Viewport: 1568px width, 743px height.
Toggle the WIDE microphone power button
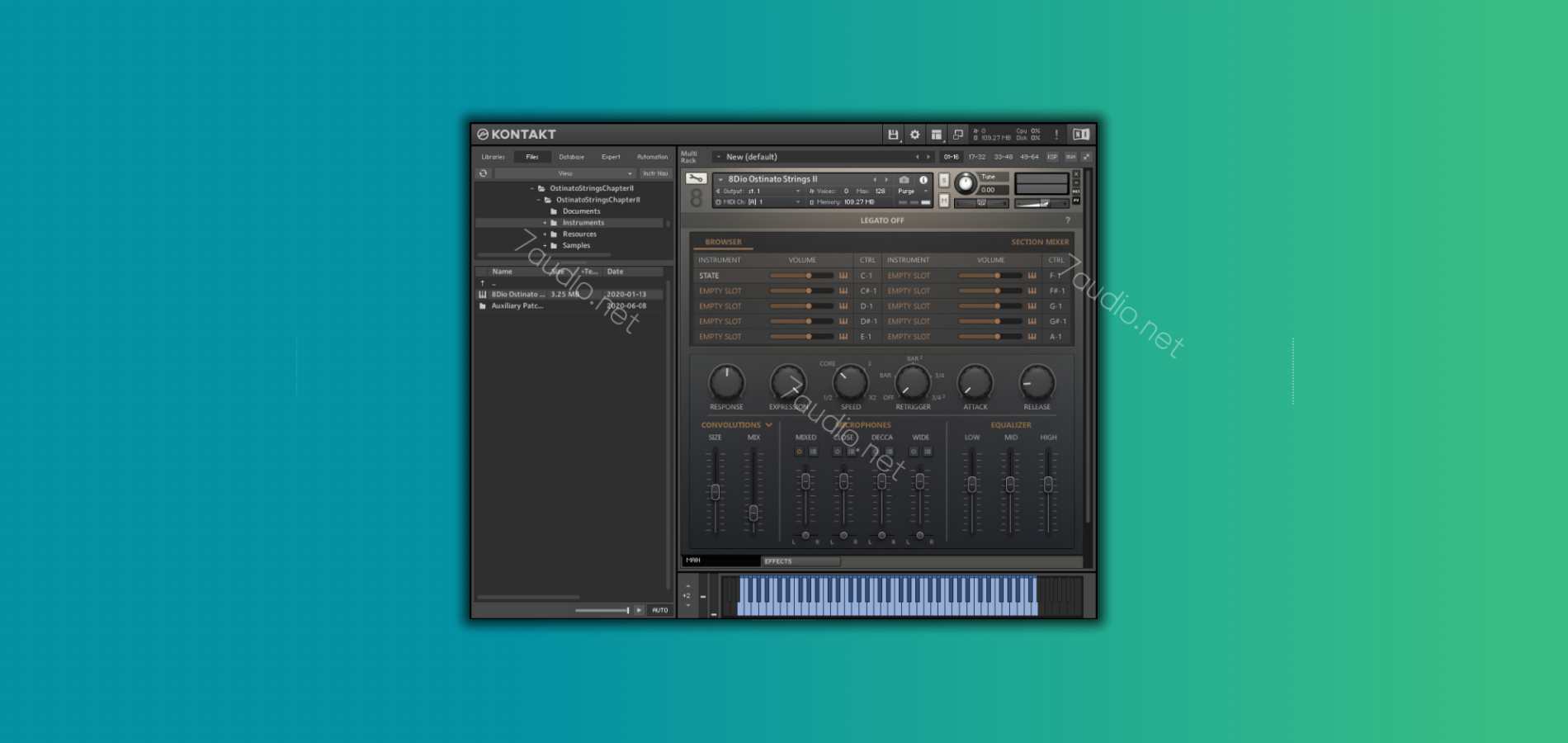[913, 452]
